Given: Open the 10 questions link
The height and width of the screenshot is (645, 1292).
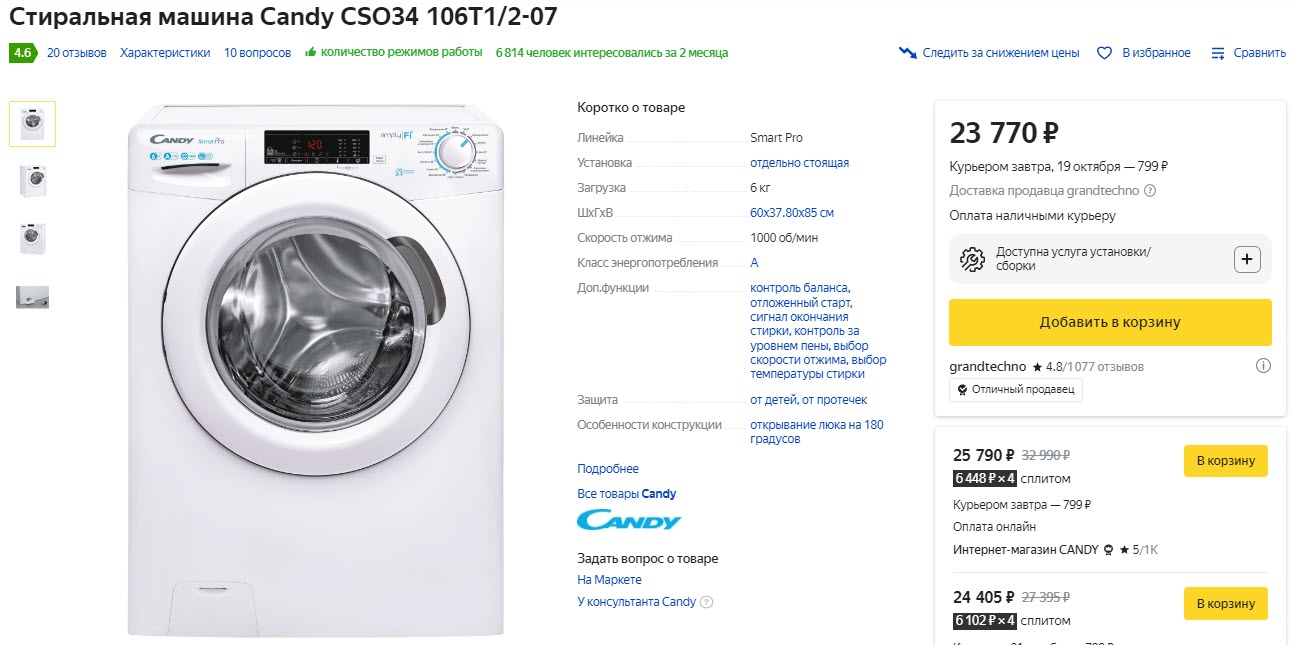Looking at the screenshot, I should (257, 53).
